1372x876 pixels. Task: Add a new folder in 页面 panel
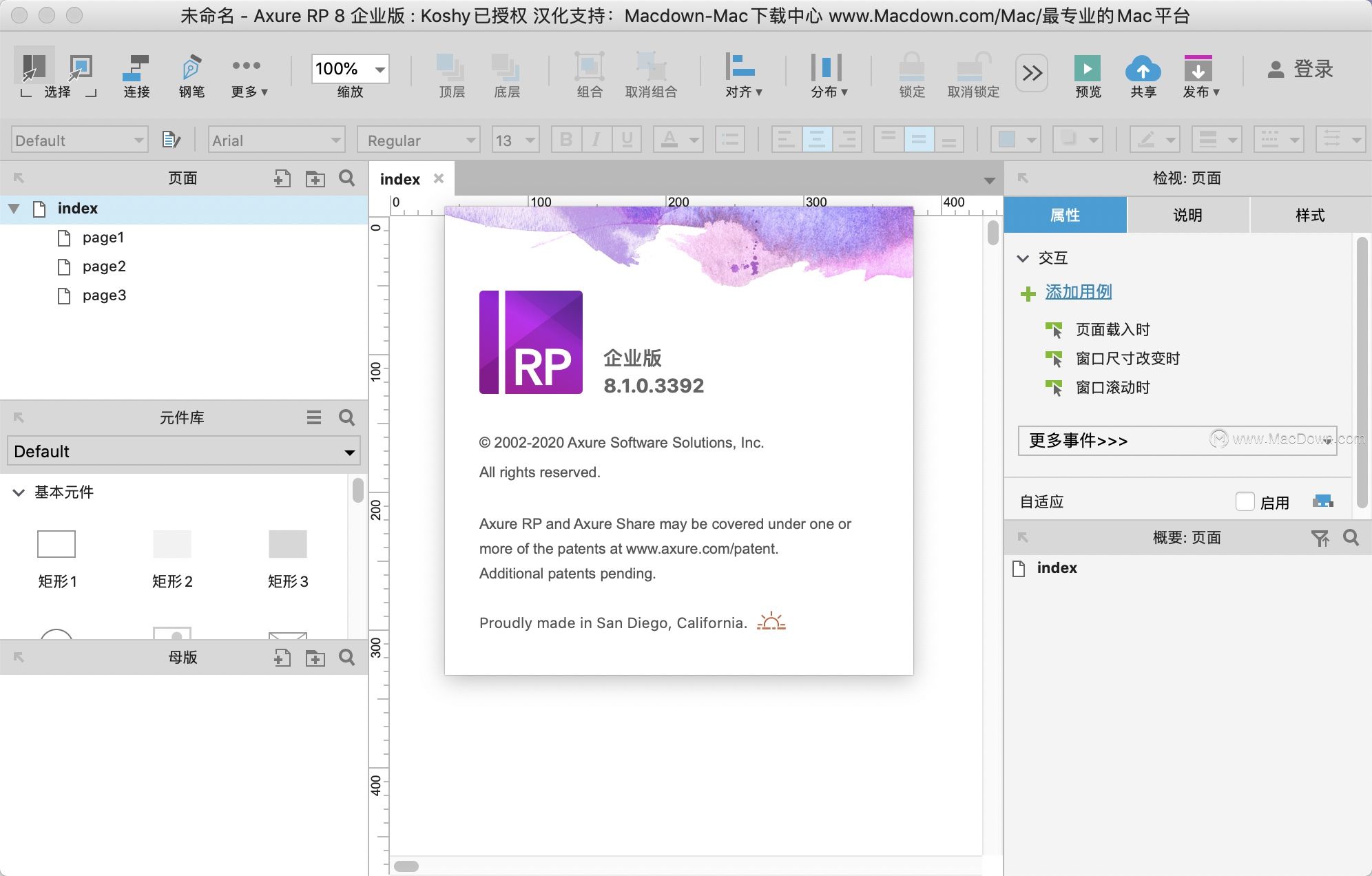315,178
